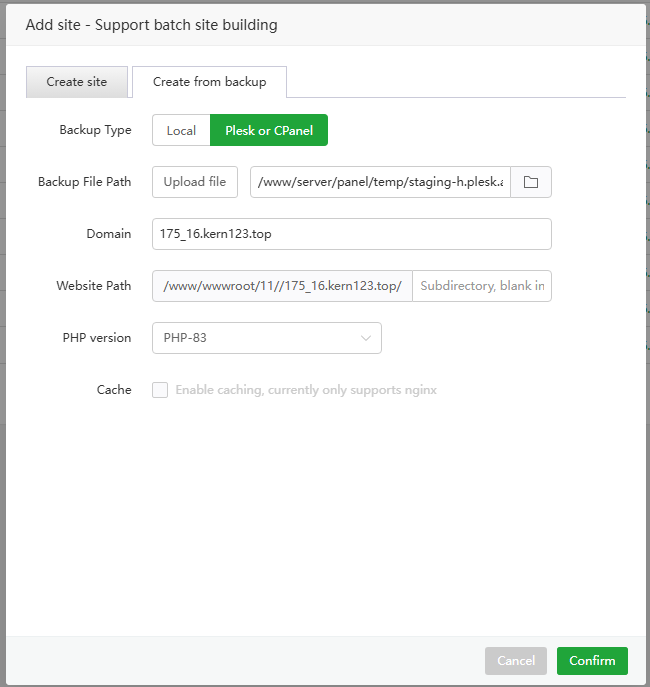Click the Subdirectory input box
This screenshot has height=687, width=650.
click(x=481, y=286)
